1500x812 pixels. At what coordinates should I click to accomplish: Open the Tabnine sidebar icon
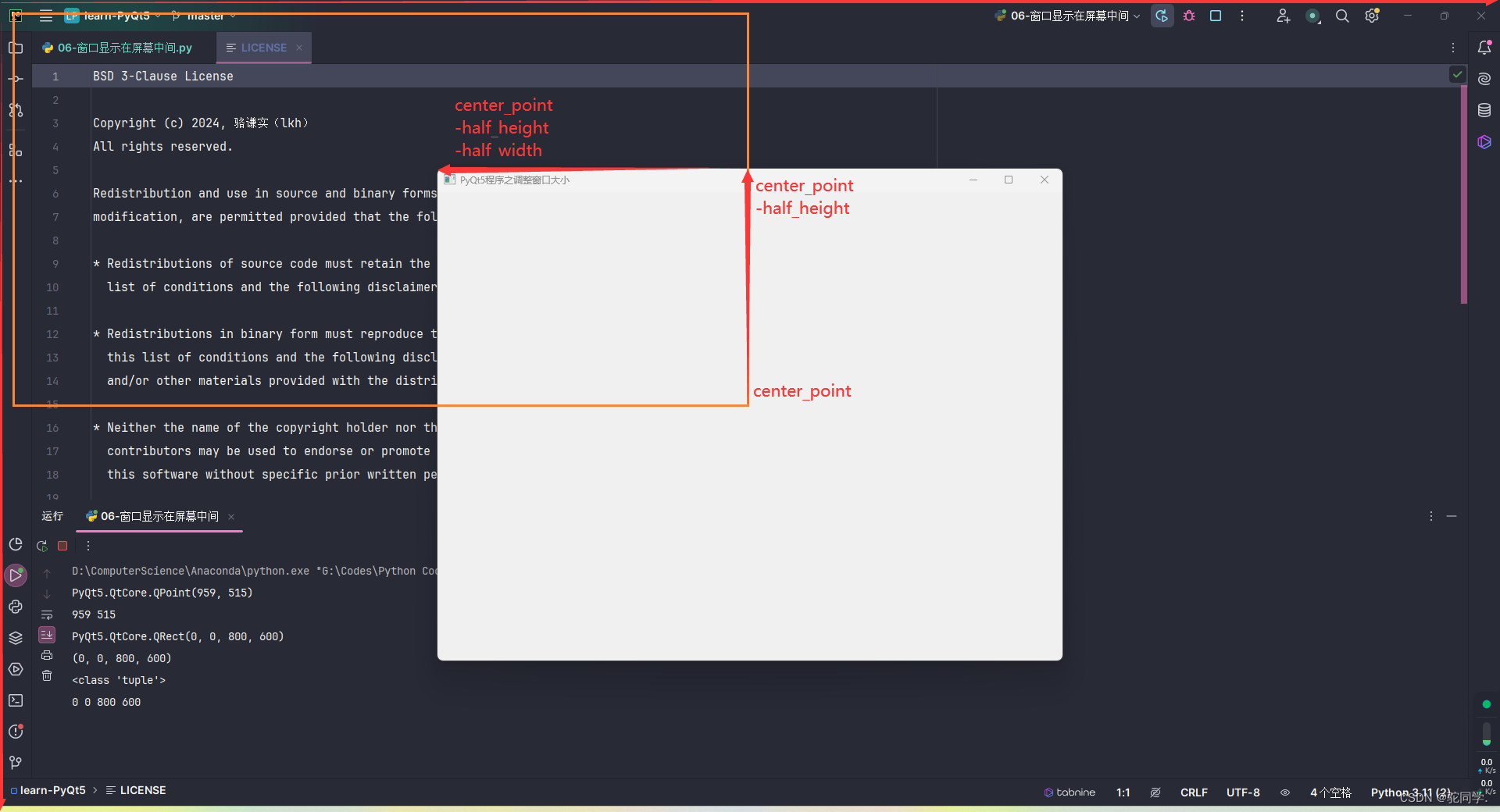[x=1484, y=141]
